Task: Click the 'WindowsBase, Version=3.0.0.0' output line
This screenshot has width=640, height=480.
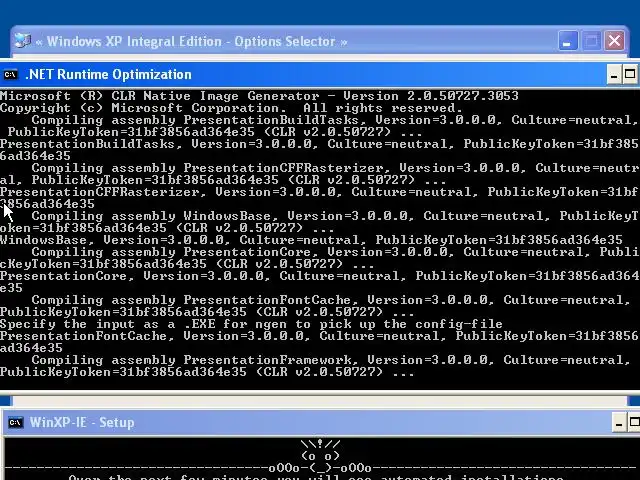Action: tap(311, 240)
